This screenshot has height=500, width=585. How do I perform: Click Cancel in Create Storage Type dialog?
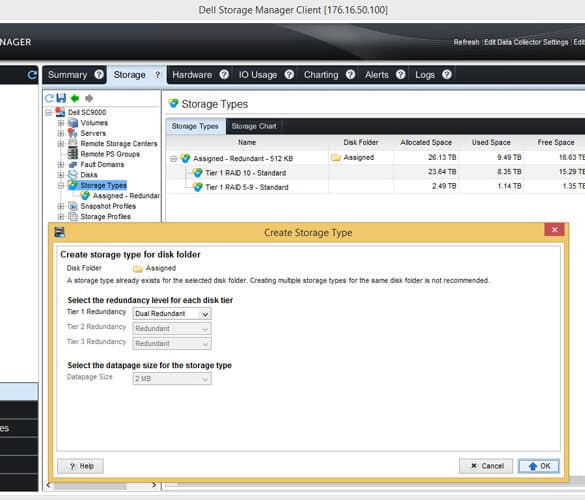point(486,466)
